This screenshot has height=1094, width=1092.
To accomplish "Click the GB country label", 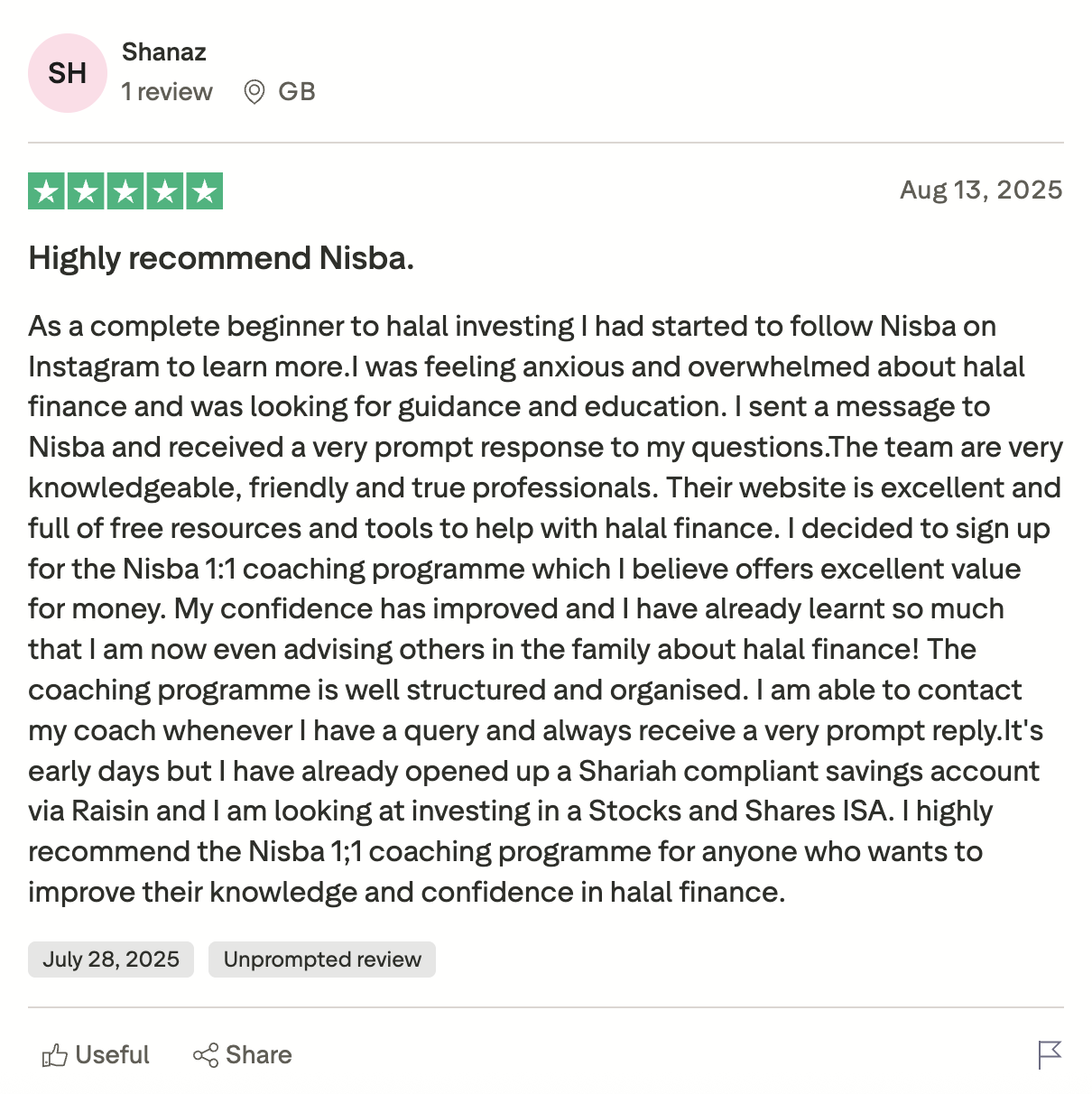I will (x=297, y=92).
